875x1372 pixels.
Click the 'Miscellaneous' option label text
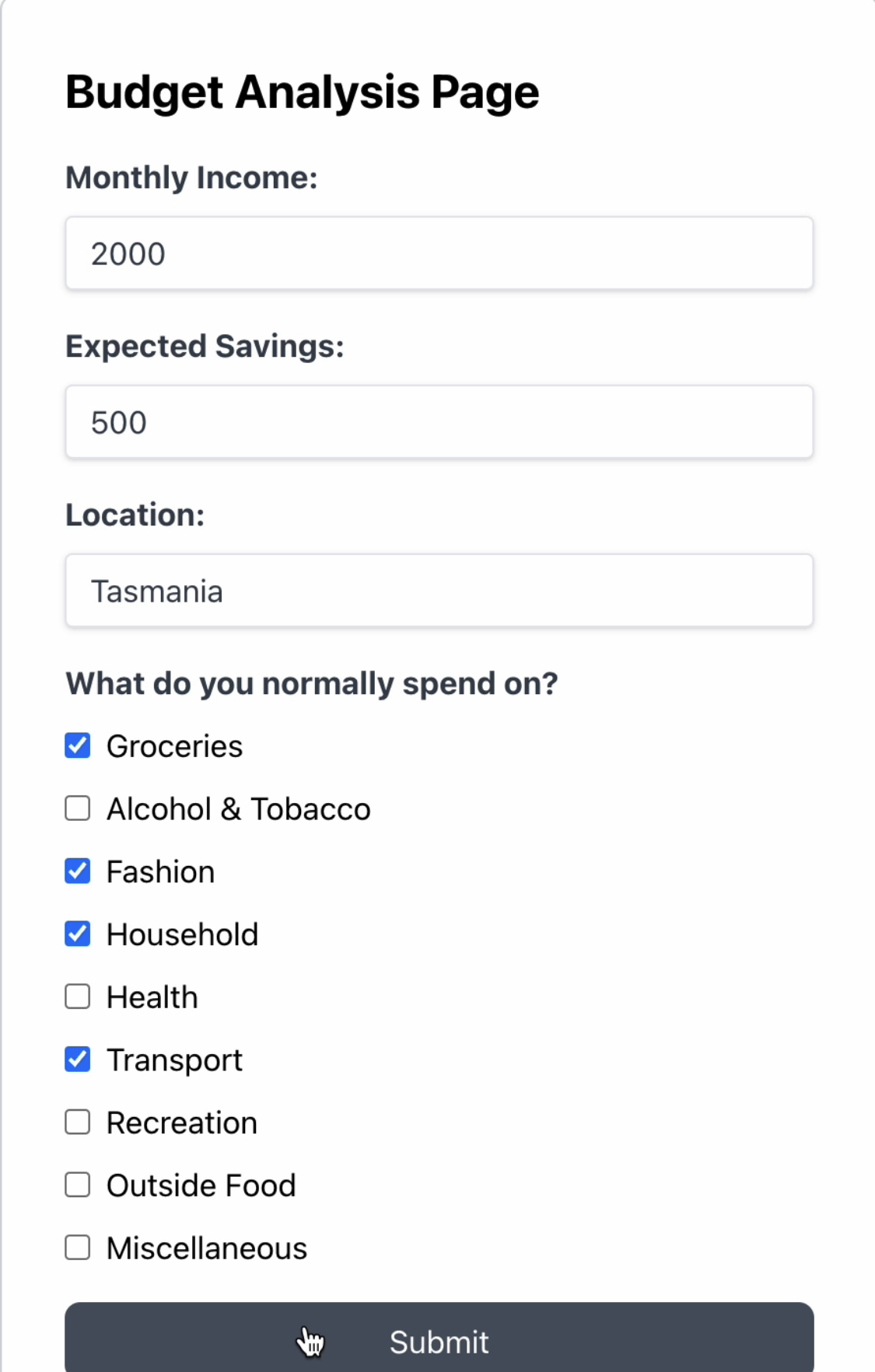click(207, 1248)
